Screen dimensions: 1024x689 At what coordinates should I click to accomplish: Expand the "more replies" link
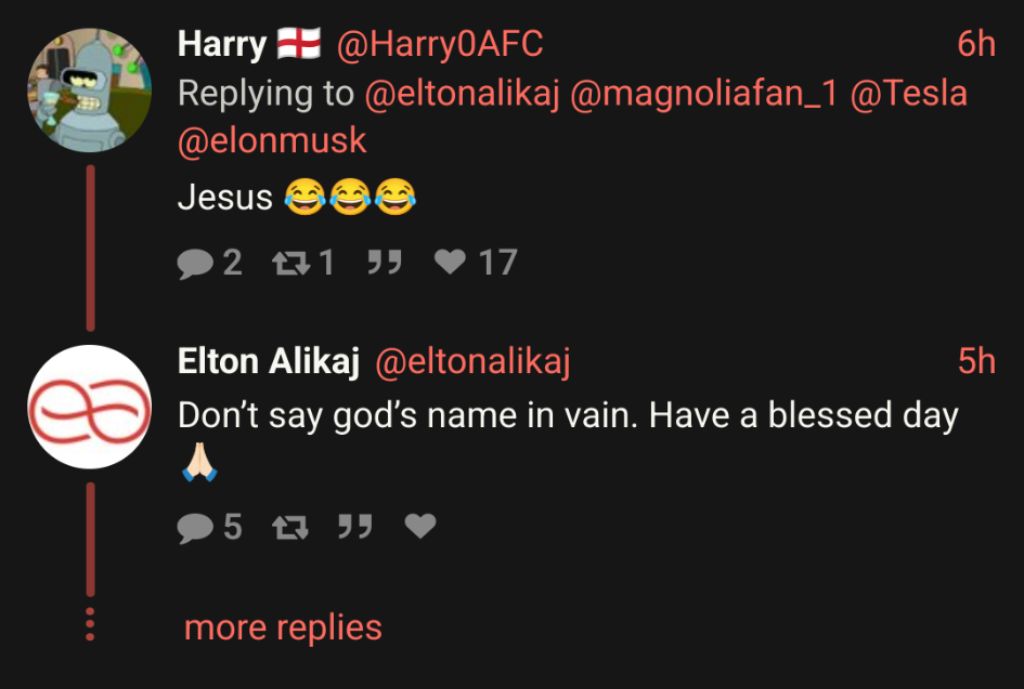tap(283, 628)
